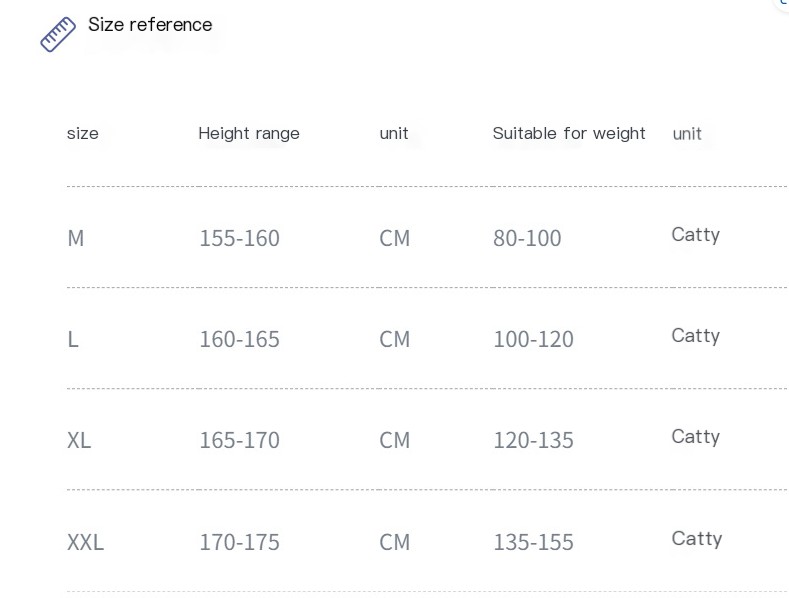The width and height of the screenshot is (789, 598).
Task: Click the size column header
Action: tap(83, 133)
